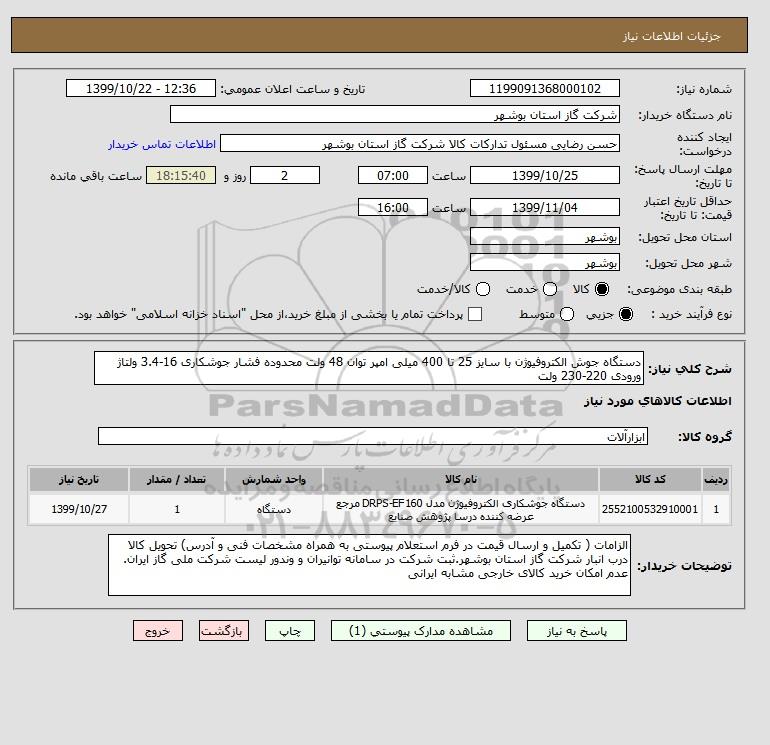770x745 pixels.
Task: Click the response deadline date 1399/10/25
Action: [545, 175]
